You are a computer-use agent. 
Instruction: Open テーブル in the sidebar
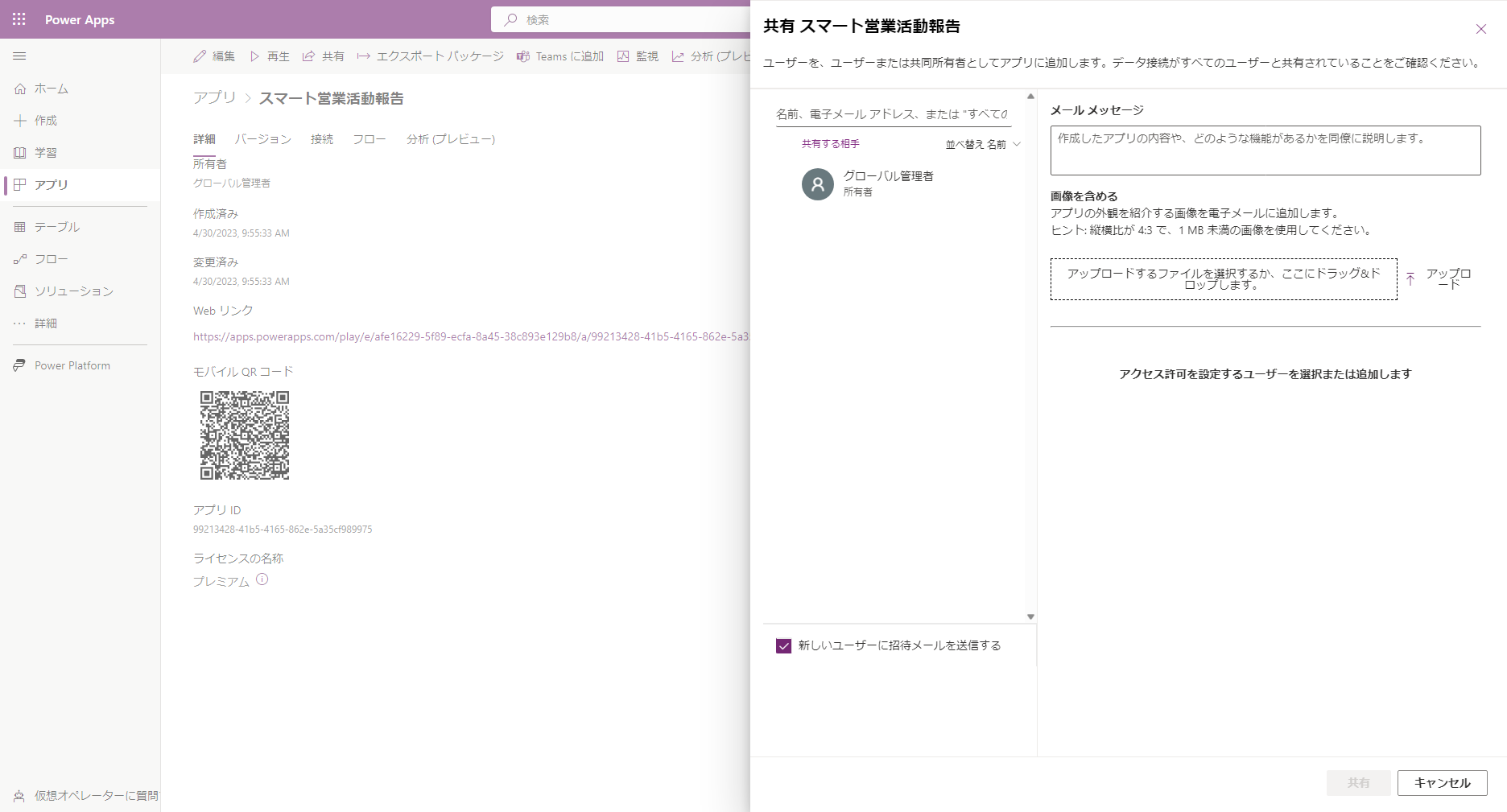click(x=57, y=227)
